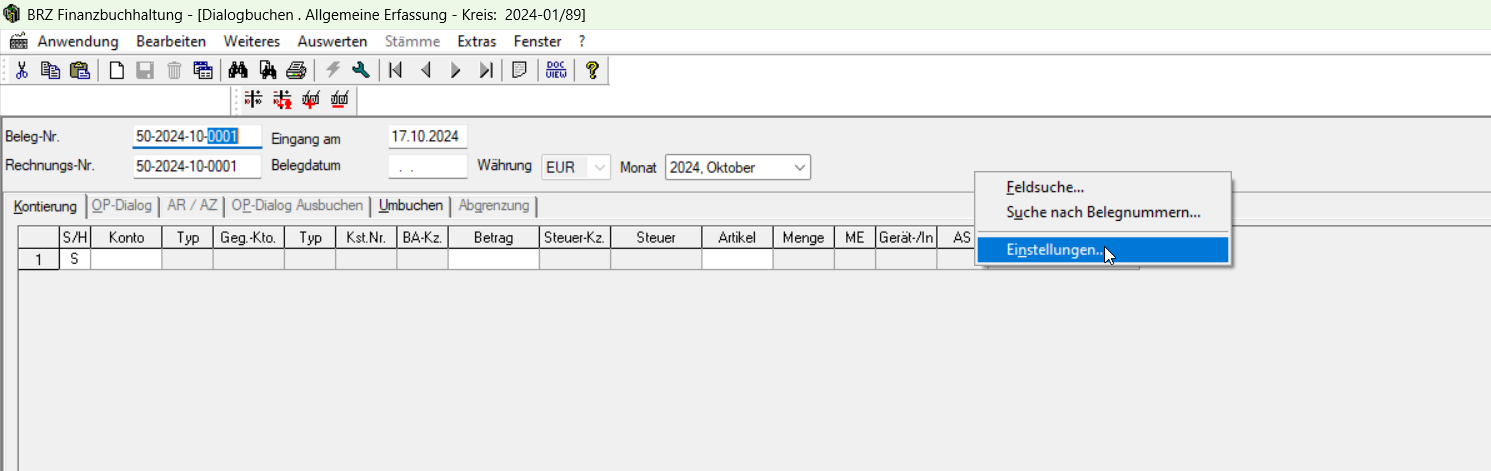Click the Eingang am date field
The height and width of the screenshot is (471, 1491).
(x=428, y=137)
